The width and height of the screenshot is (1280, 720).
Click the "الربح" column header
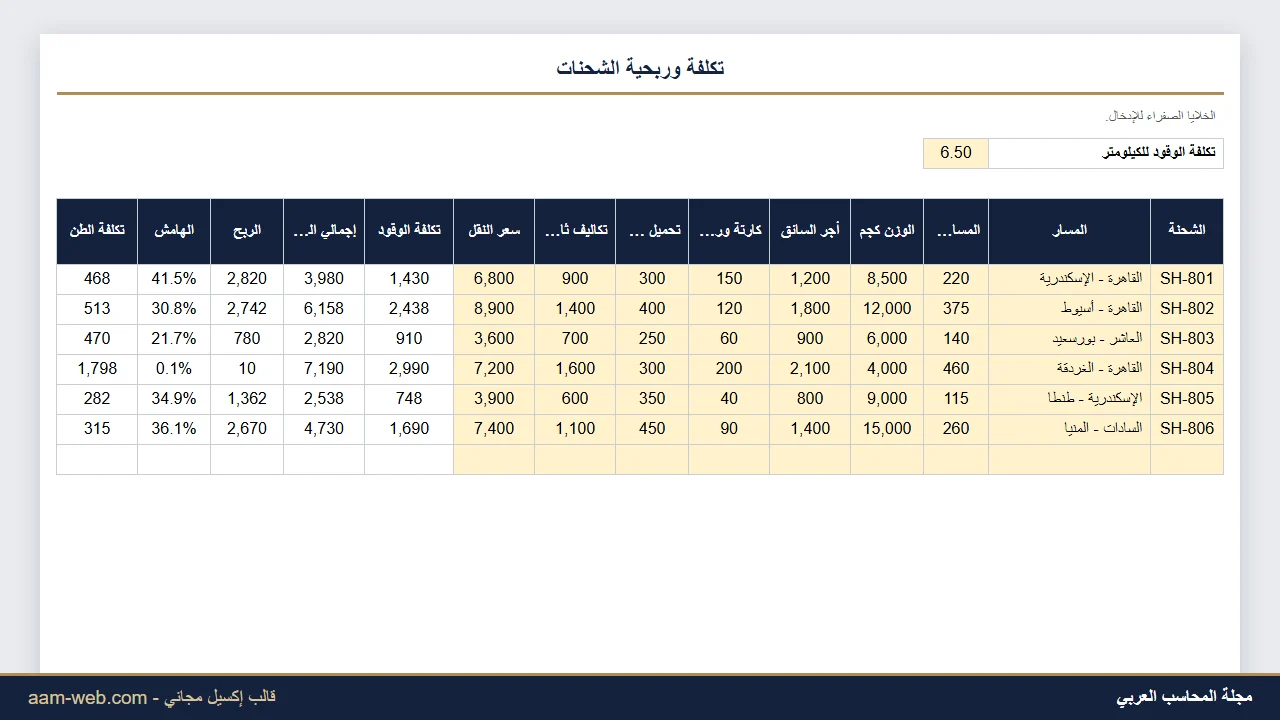tap(247, 231)
